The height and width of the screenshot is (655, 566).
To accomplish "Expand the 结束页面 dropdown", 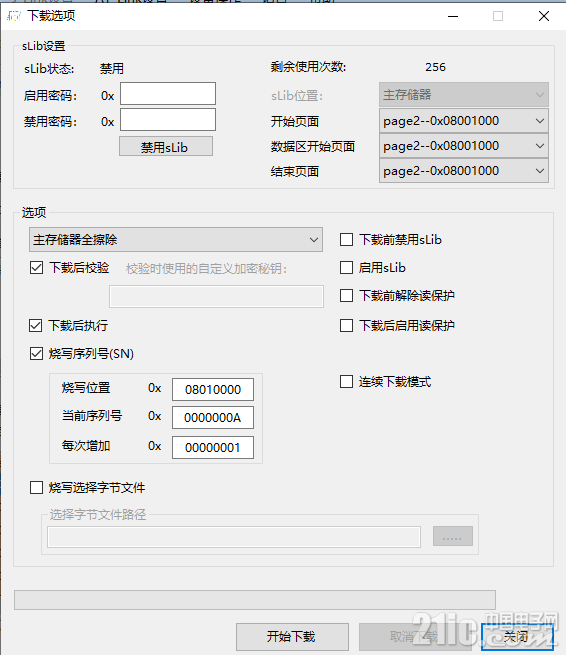I will coord(464,171).
